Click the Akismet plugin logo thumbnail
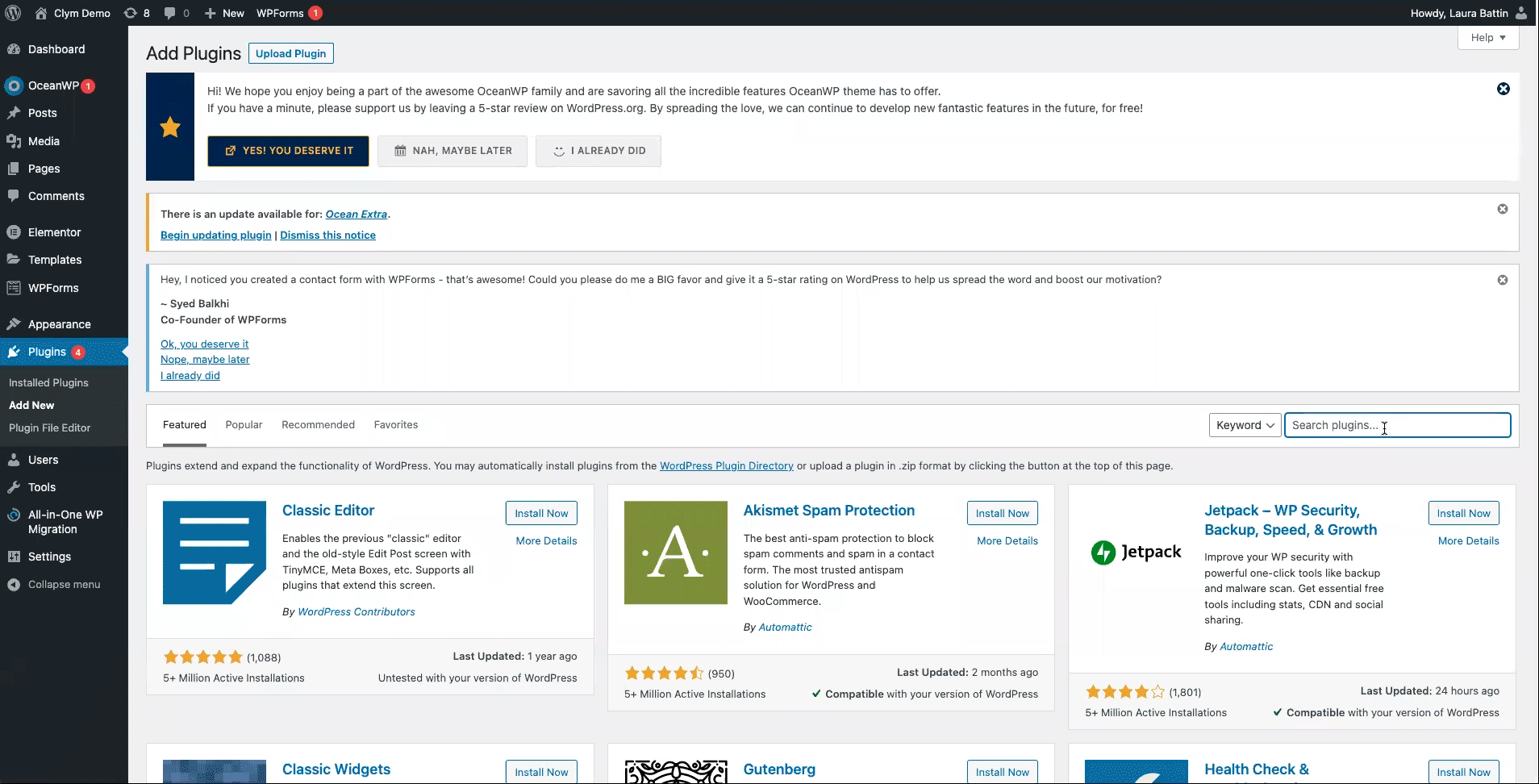Image resolution: width=1539 pixels, height=784 pixels. point(676,553)
